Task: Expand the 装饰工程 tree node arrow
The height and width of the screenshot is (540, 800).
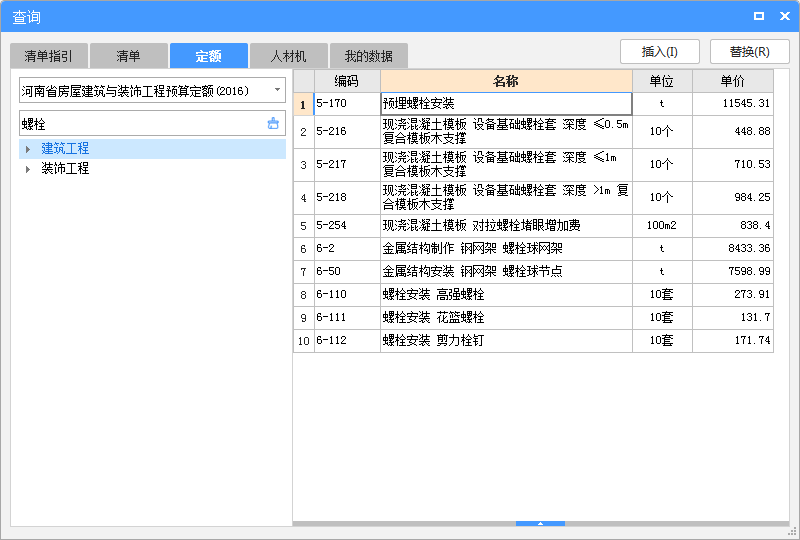Action: point(28,169)
